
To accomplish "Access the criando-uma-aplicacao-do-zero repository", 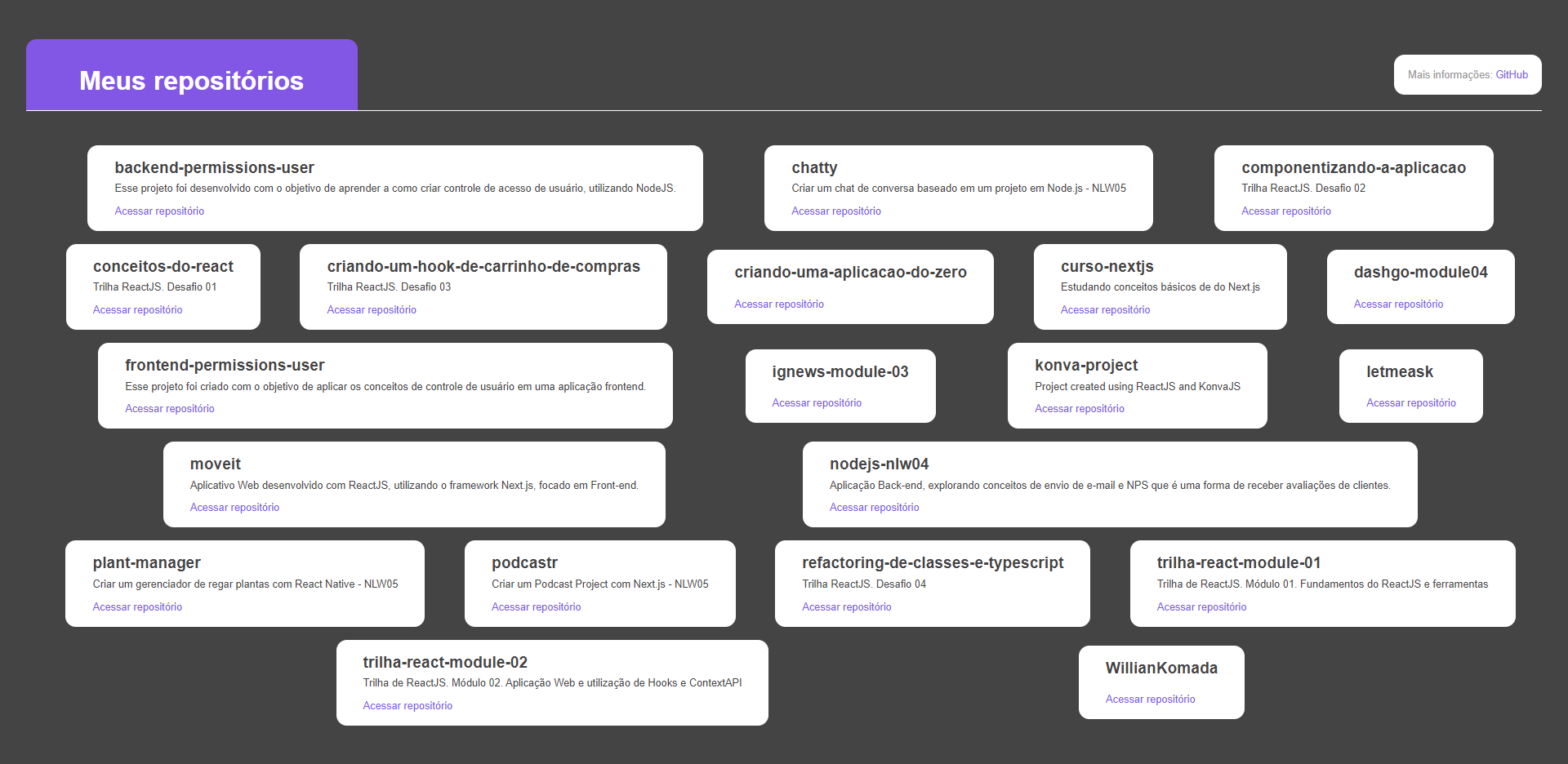I will (779, 304).
